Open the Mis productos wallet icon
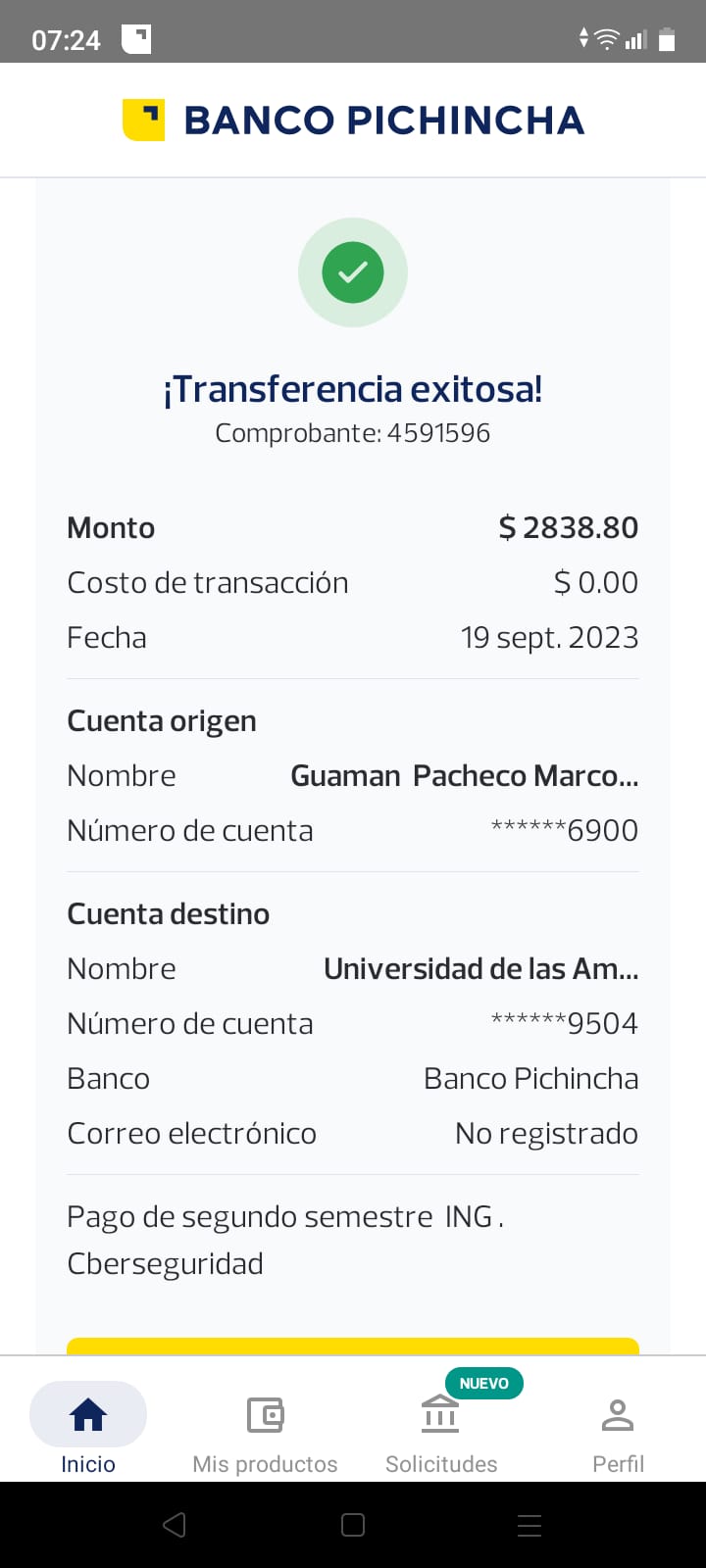 265,1415
